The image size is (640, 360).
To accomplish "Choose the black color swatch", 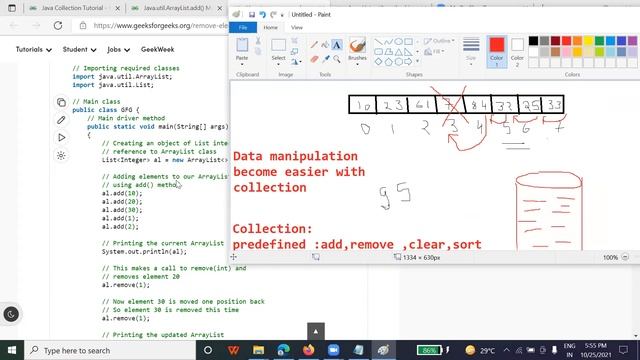I will pos(533,40).
